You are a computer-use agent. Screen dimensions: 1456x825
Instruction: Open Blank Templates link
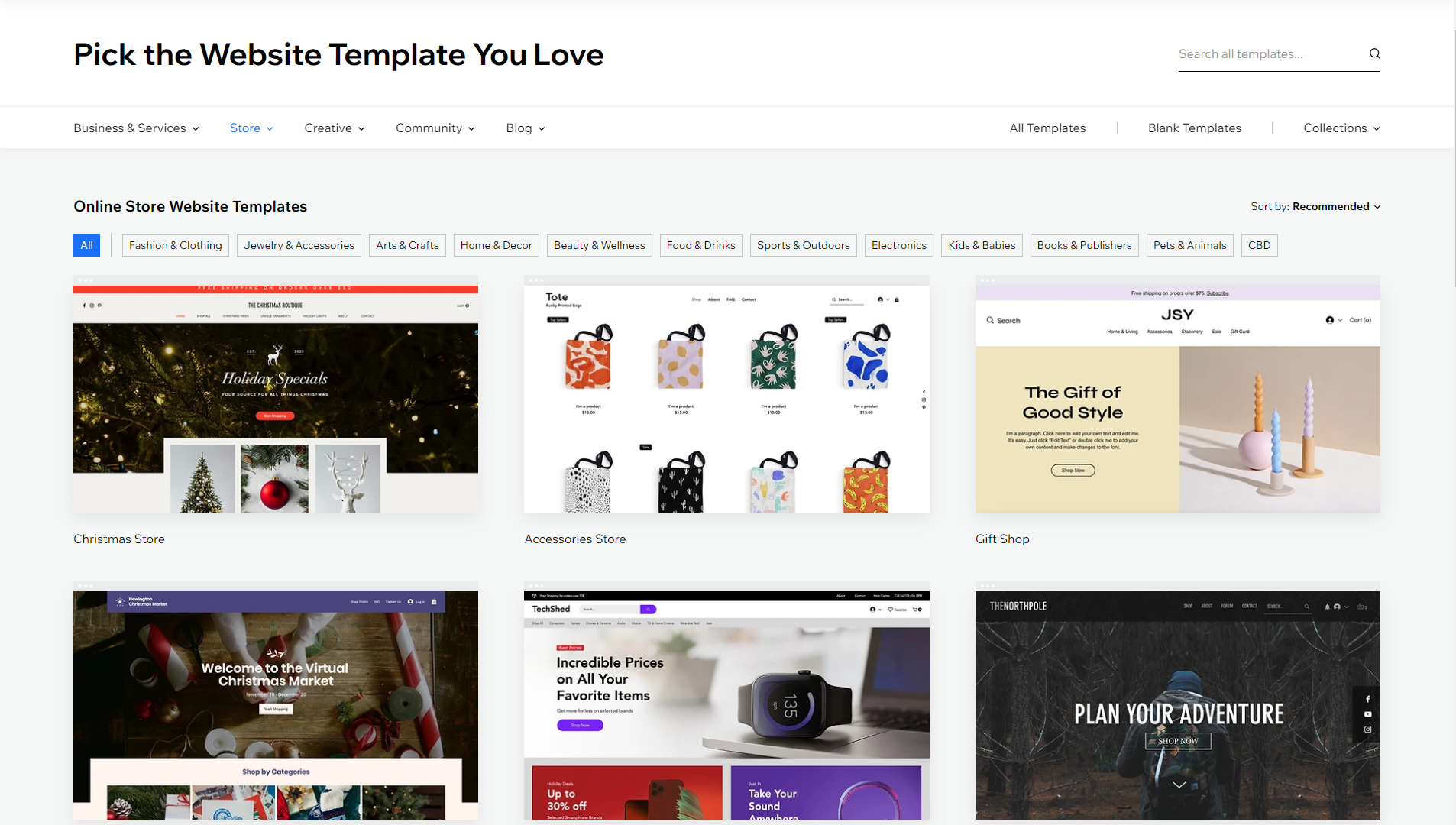(1194, 128)
